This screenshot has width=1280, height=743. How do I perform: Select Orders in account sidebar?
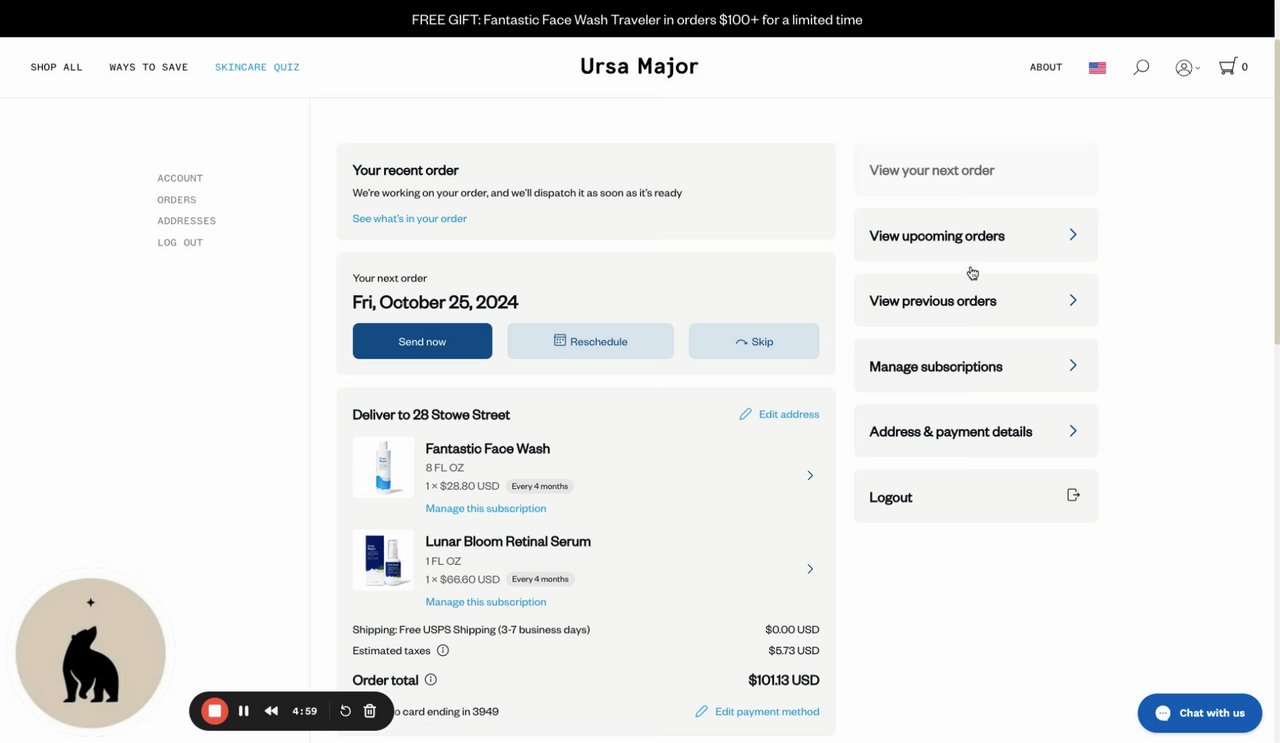pyautogui.click(x=177, y=200)
